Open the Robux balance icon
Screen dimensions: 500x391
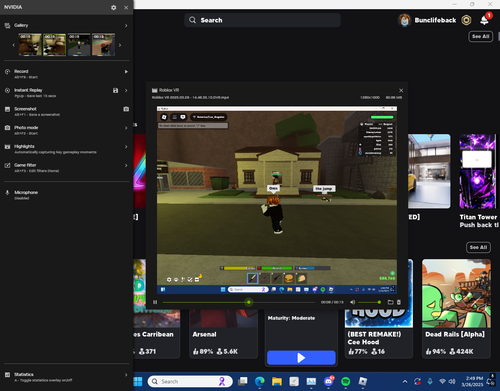[x=466, y=20]
